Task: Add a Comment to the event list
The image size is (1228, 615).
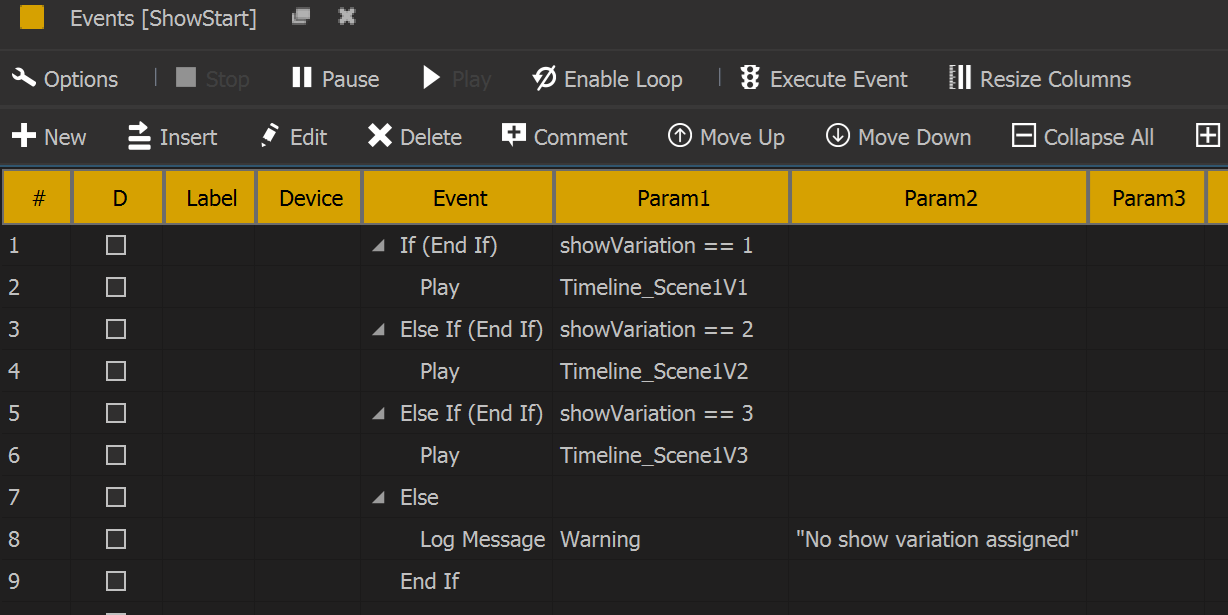Action: click(514, 136)
